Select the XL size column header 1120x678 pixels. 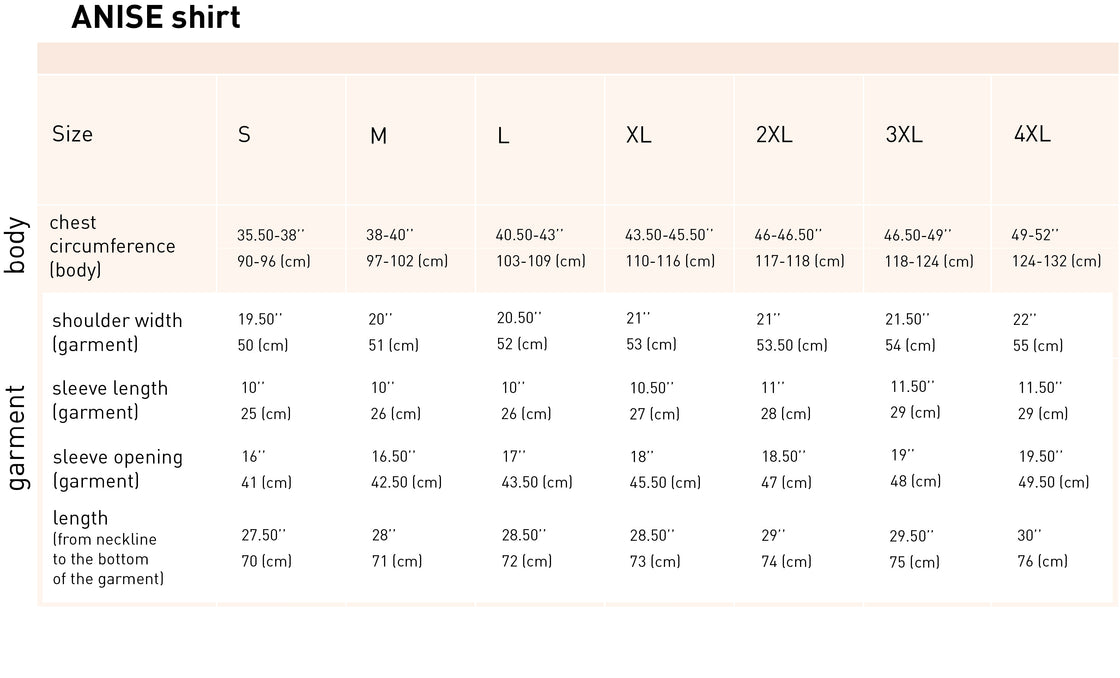coord(638,135)
